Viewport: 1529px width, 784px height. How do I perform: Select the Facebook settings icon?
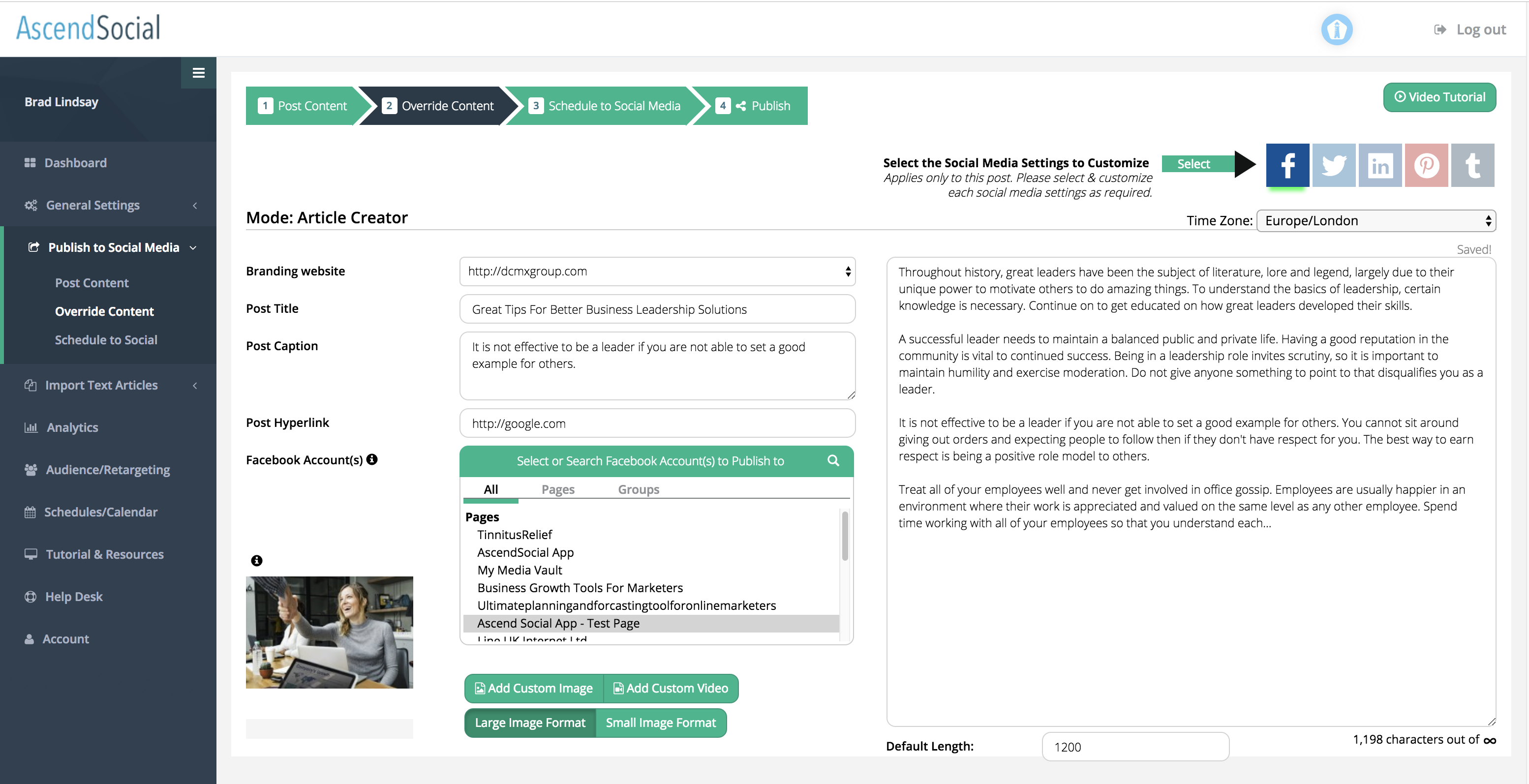tap(1287, 165)
